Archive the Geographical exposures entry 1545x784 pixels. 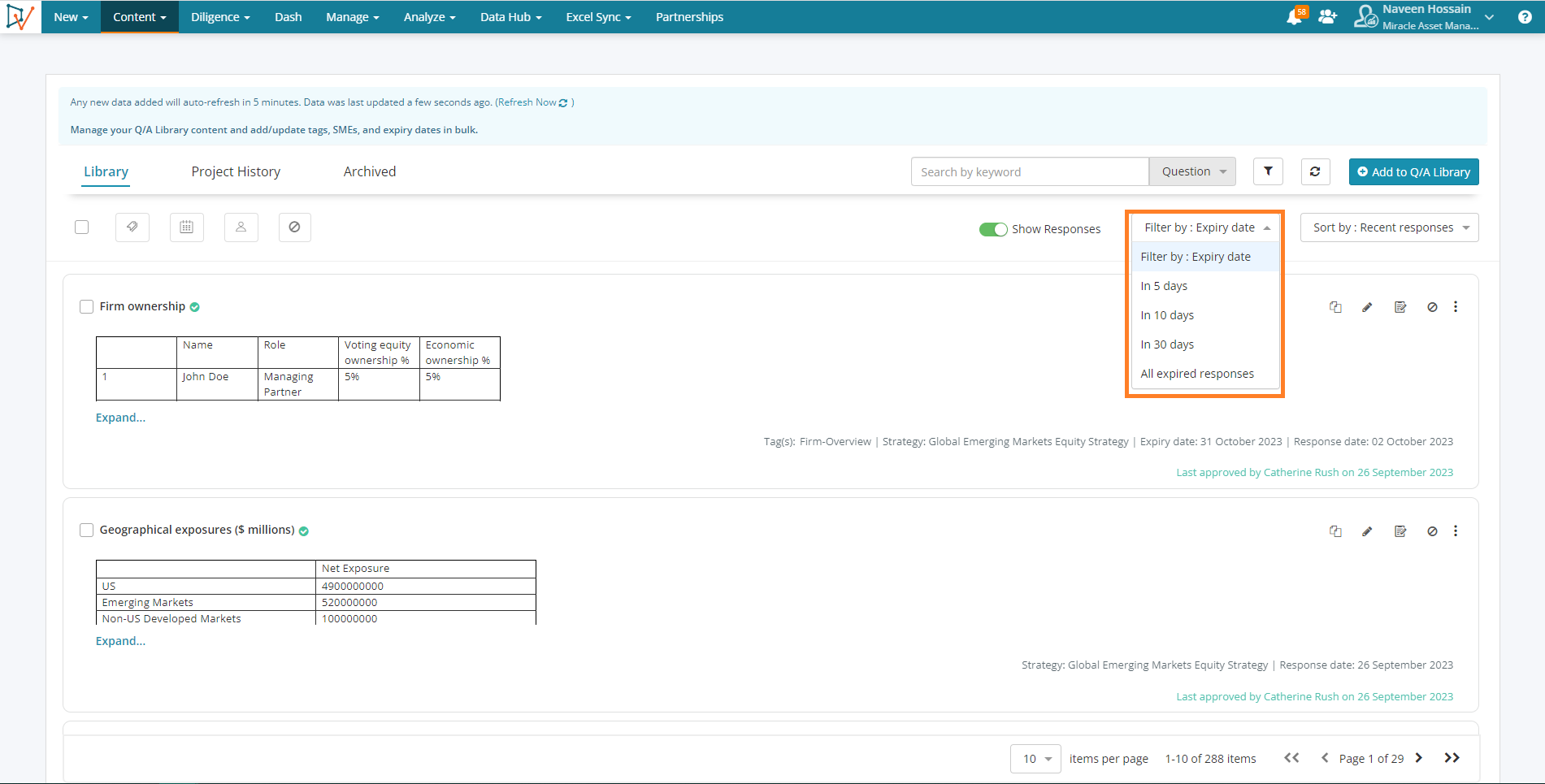coord(1432,531)
